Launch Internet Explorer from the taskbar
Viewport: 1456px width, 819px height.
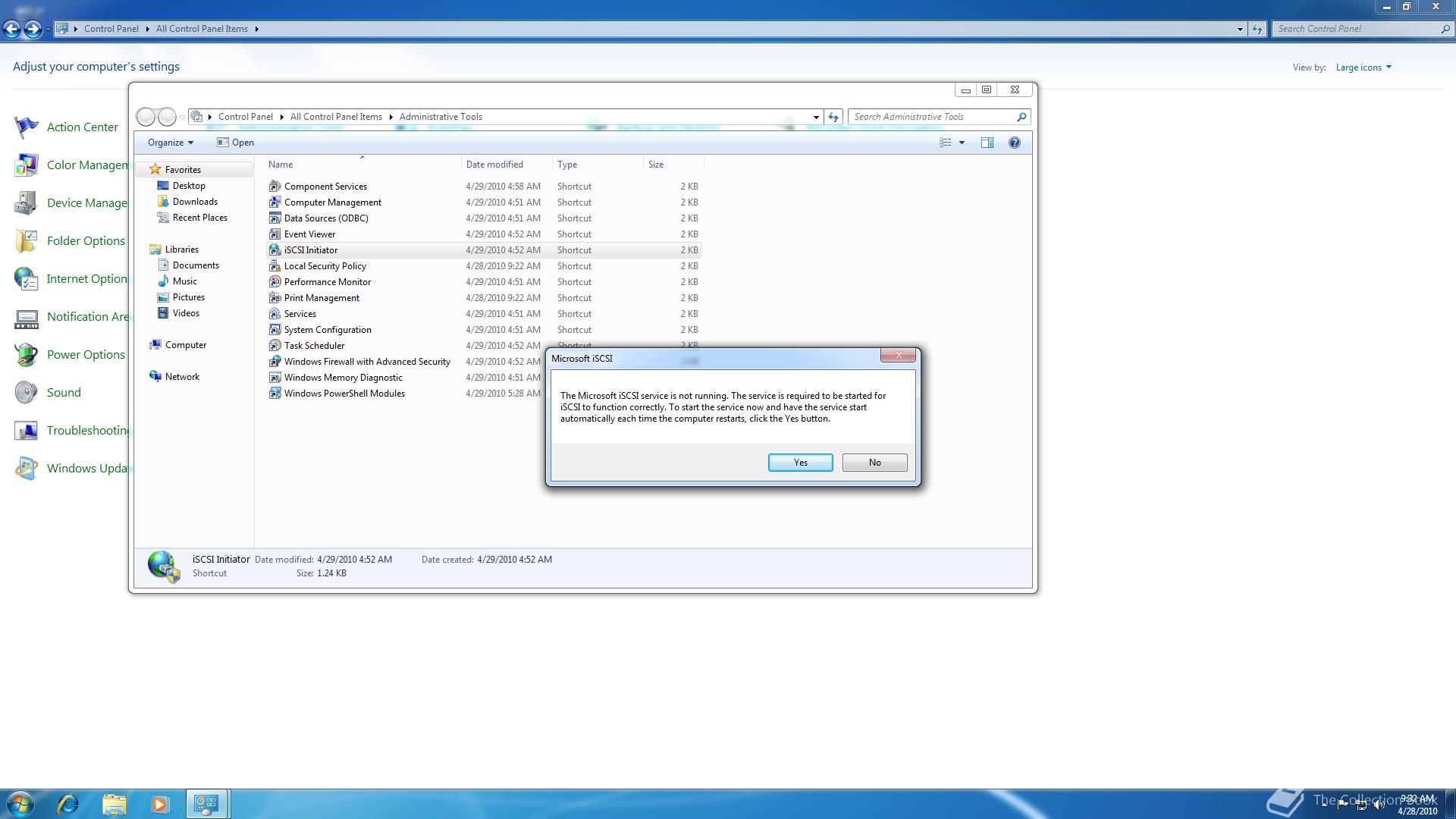point(68,804)
